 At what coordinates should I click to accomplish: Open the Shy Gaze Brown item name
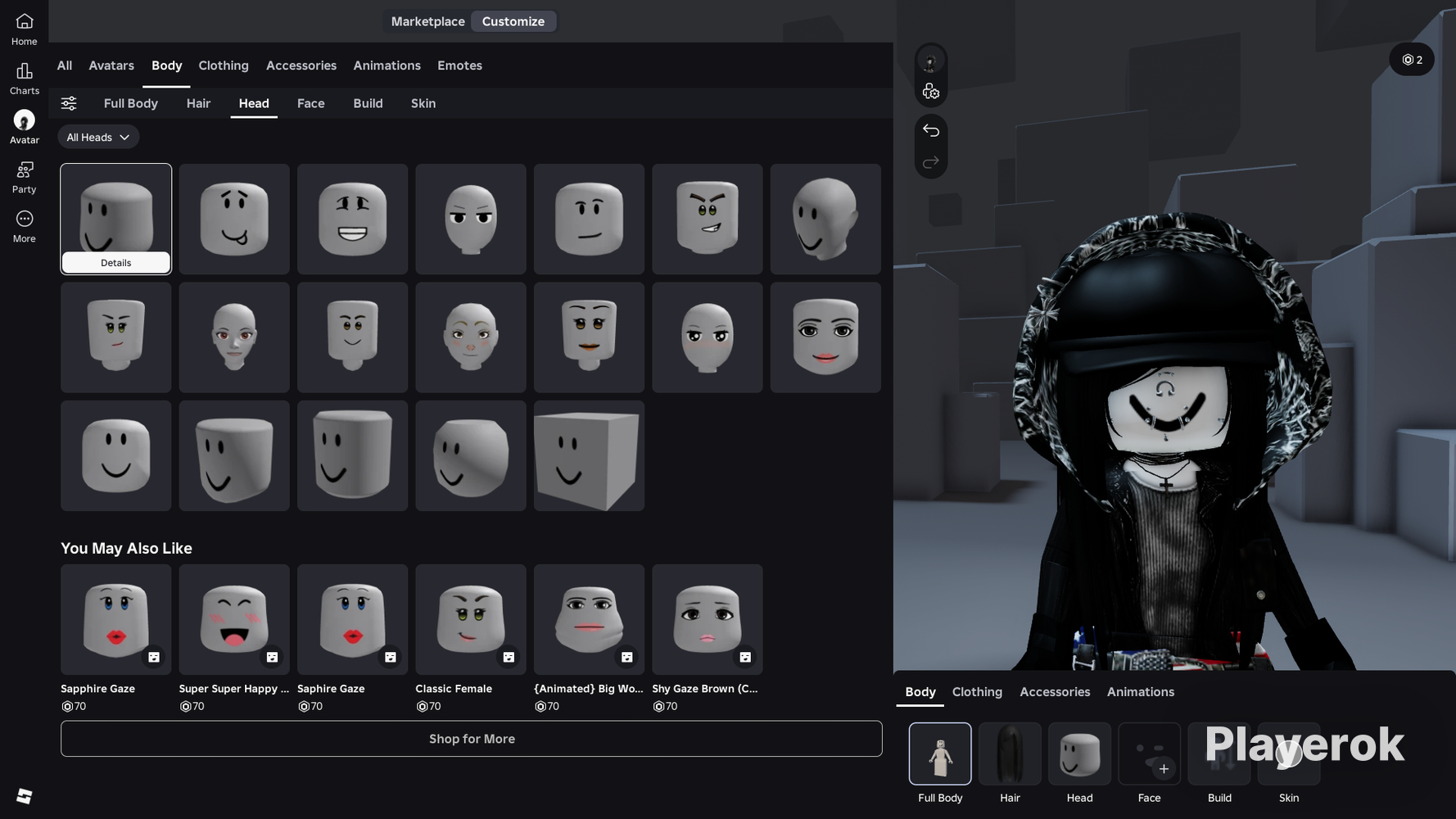tap(705, 689)
